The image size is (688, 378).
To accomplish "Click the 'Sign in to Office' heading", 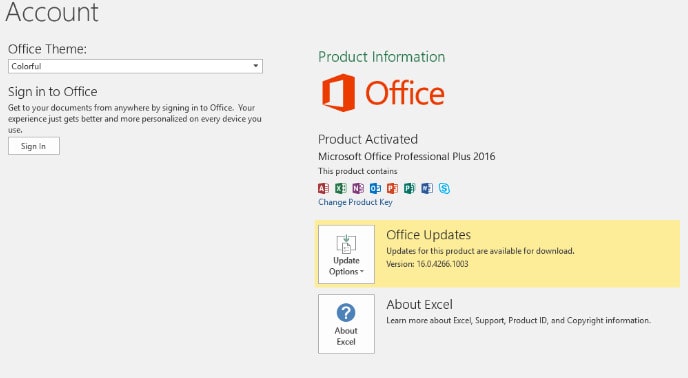I will coord(53,92).
